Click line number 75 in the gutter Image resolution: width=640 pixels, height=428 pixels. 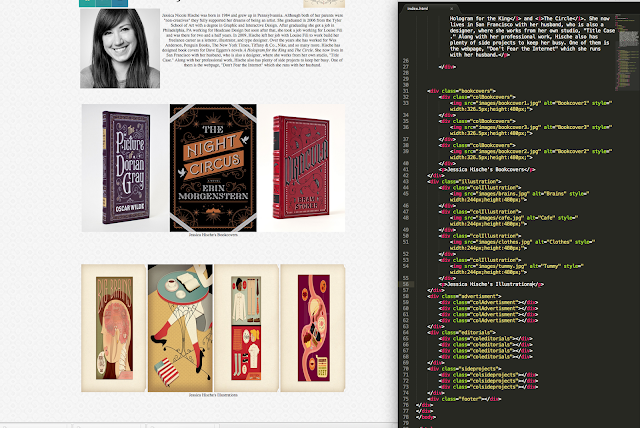405,399
